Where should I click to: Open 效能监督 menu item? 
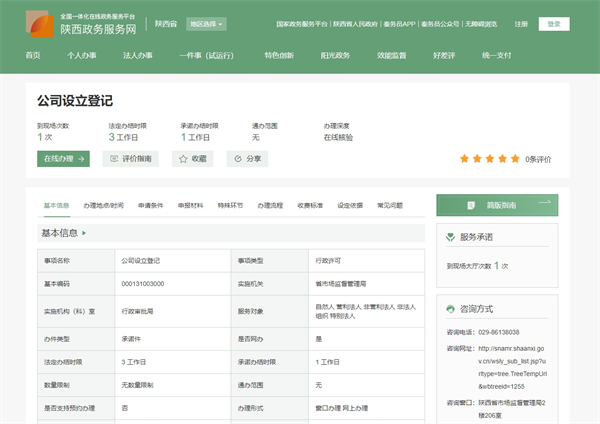point(391,55)
